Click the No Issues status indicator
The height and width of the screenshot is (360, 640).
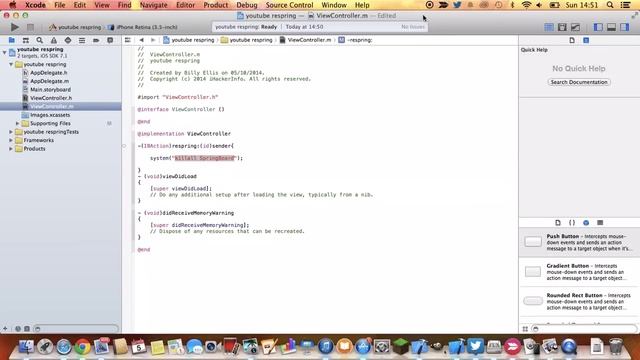coord(413,27)
